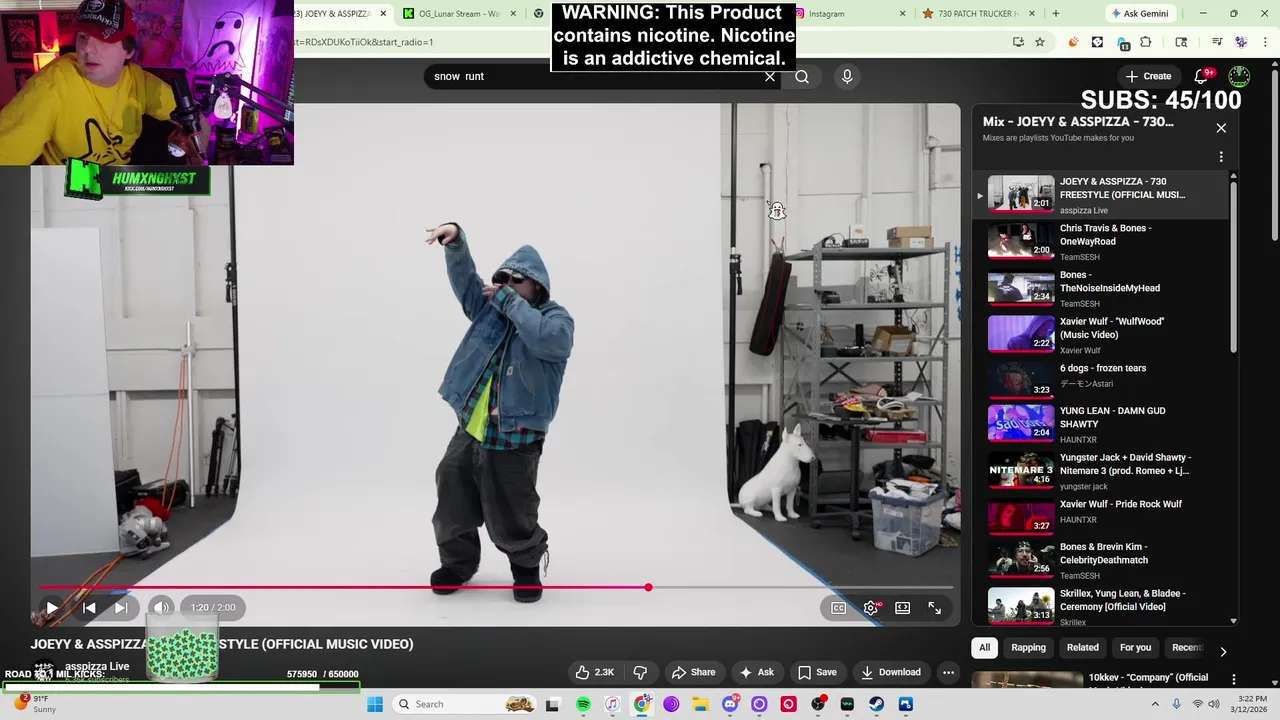Mute the video volume
The height and width of the screenshot is (720, 1280).
pos(161,607)
